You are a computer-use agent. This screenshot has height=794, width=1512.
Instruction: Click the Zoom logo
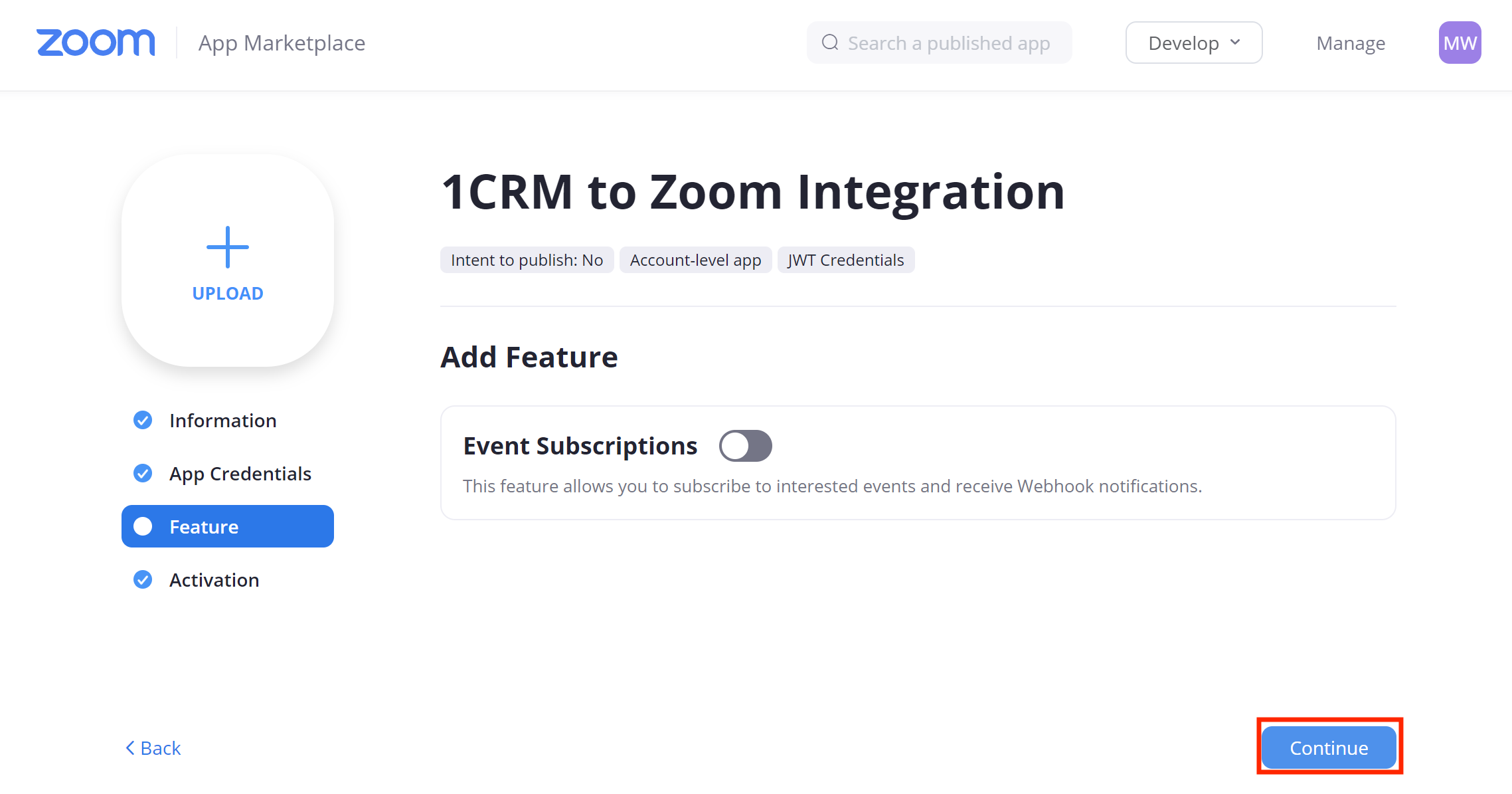tap(96, 43)
